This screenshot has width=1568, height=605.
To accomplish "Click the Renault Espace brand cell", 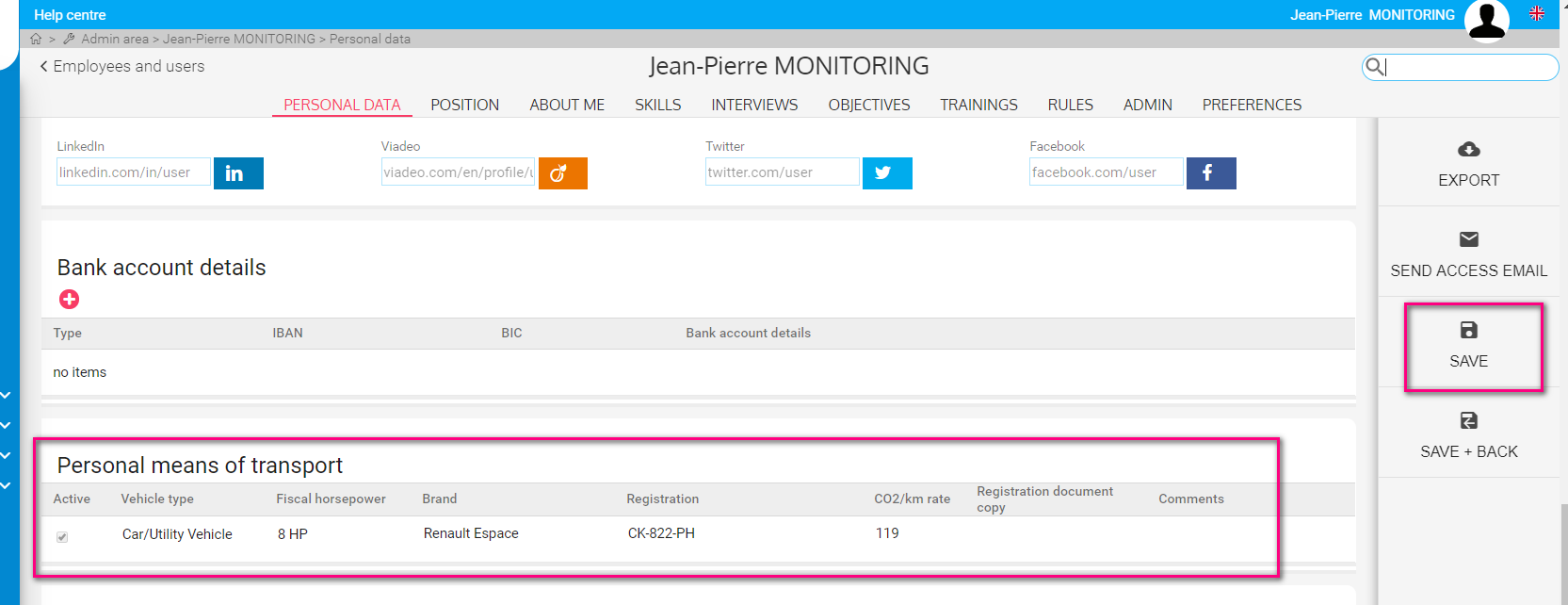I will pyautogui.click(x=471, y=533).
